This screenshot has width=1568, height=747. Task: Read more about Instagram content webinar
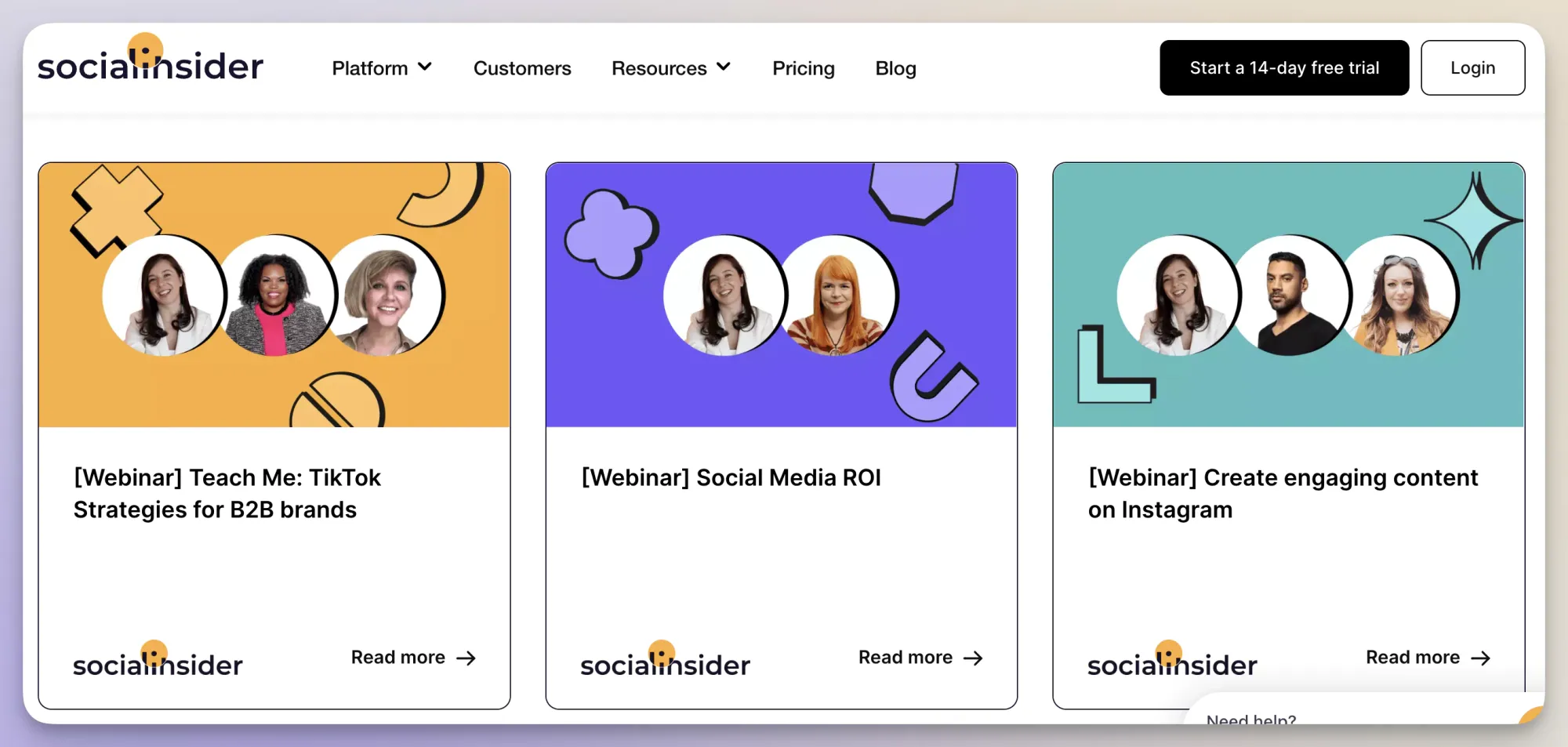[1428, 658]
